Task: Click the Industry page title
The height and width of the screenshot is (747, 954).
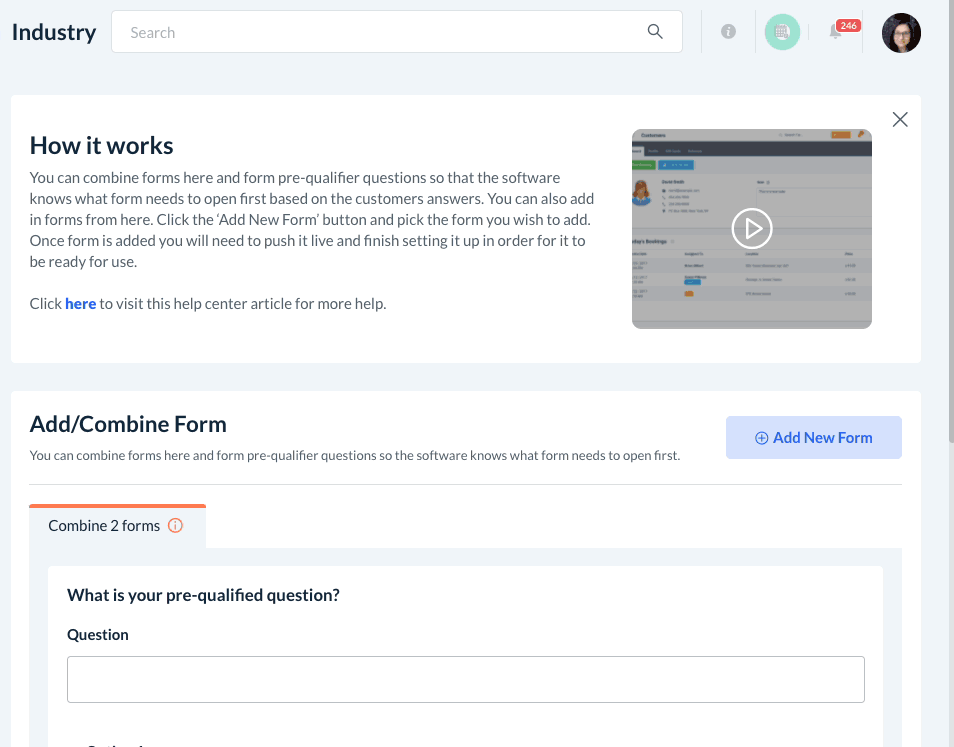Action: coord(54,32)
